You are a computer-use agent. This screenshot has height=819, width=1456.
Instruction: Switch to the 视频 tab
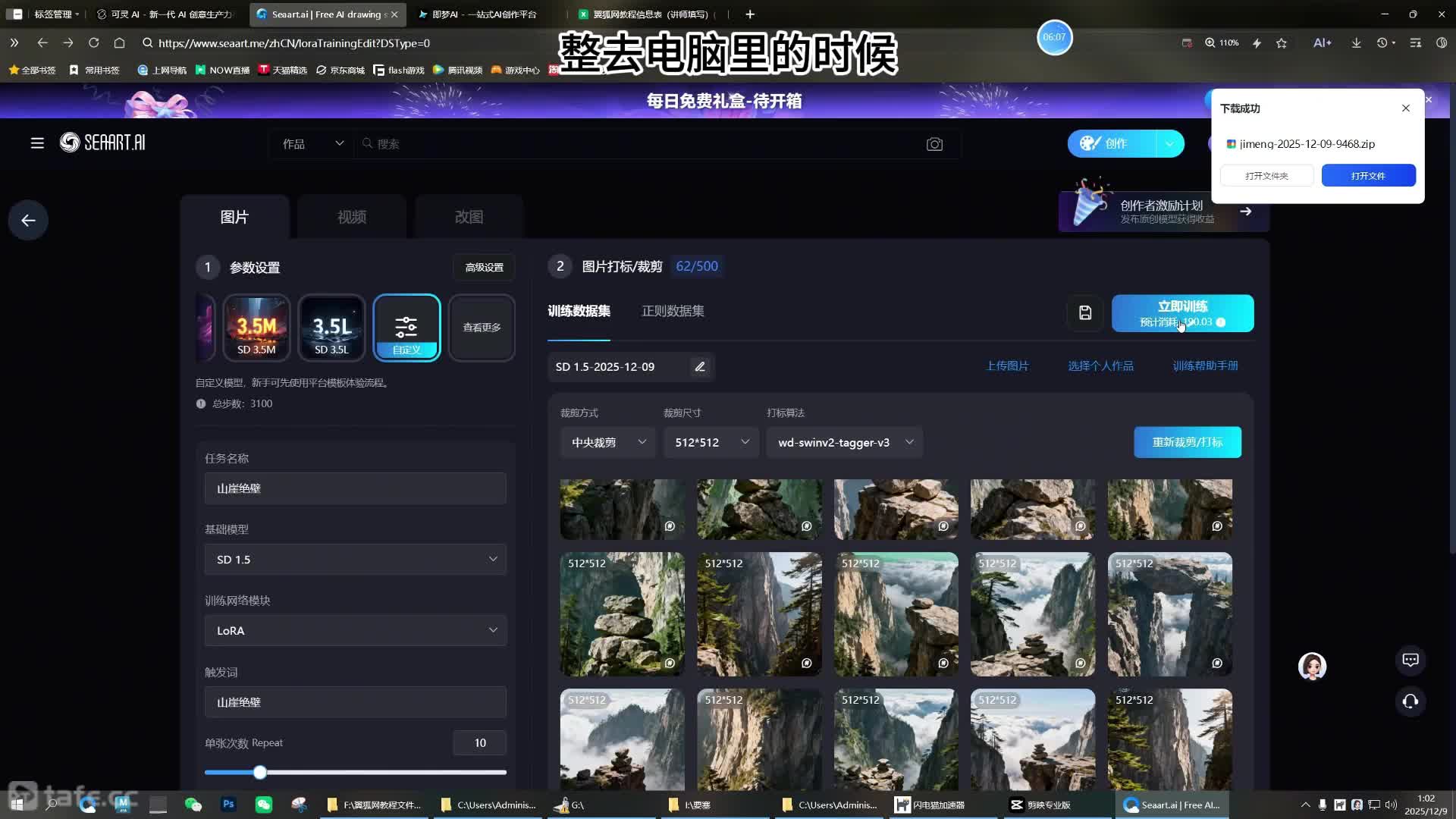pos(352,218)
